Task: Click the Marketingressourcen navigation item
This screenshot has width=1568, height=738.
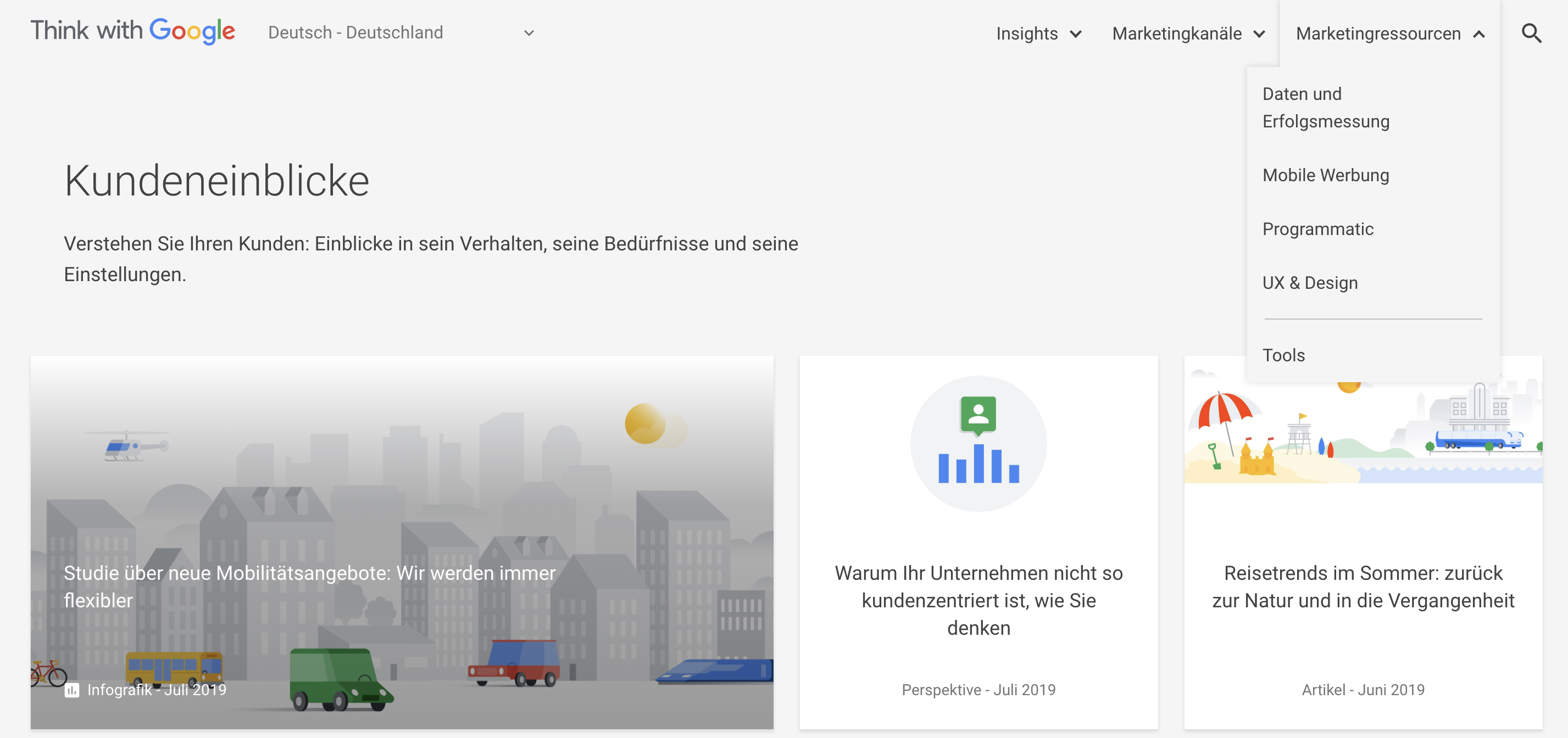Action: click(1378, 33)
